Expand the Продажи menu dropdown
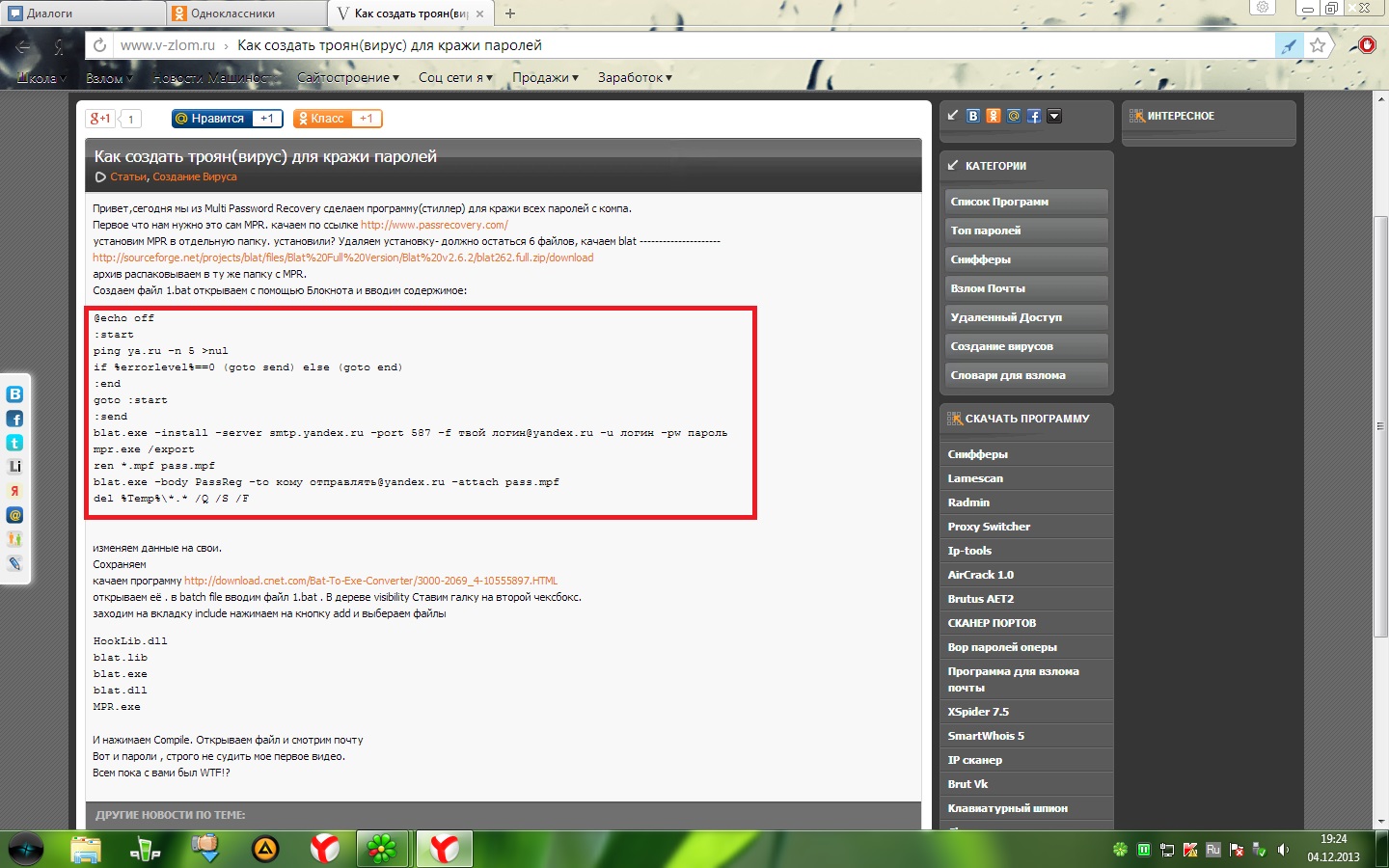 545,77
